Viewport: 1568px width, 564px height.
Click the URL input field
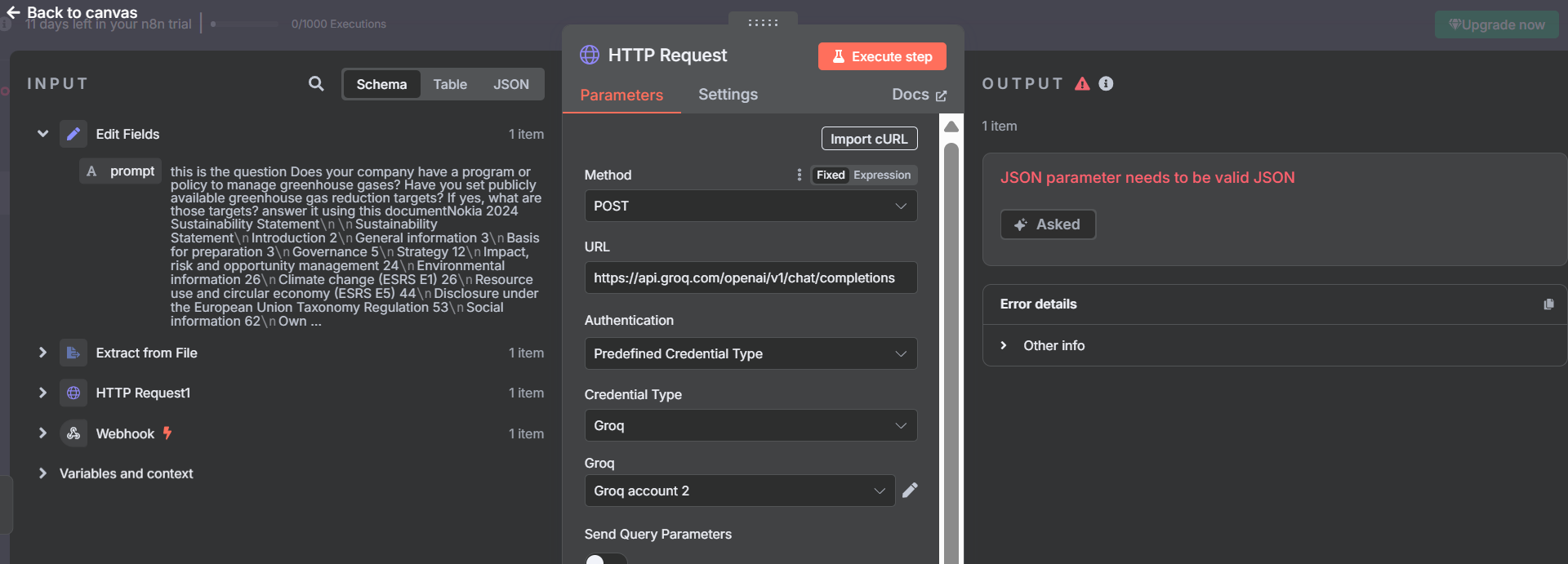pyautogui.click(x=750, y=278)
